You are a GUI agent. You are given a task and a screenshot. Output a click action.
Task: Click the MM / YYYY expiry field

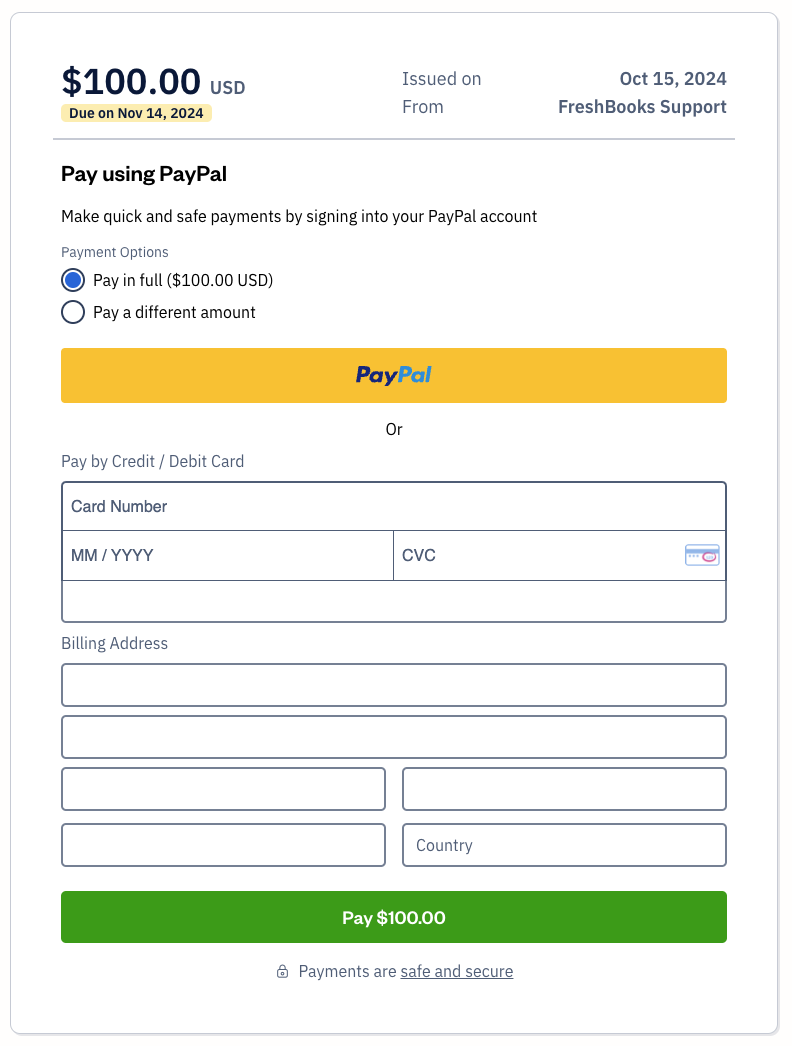coord(228,555)
